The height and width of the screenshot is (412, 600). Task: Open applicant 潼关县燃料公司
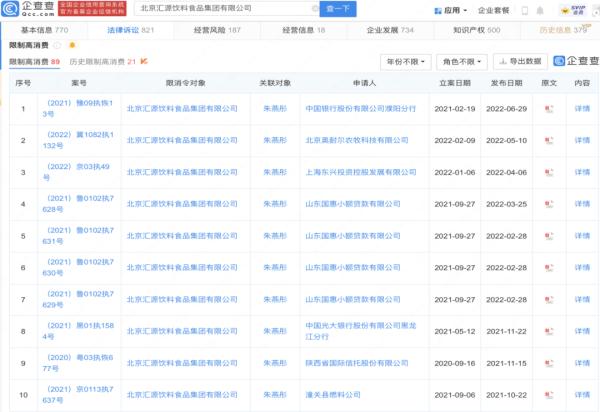[x=333, y=394]
